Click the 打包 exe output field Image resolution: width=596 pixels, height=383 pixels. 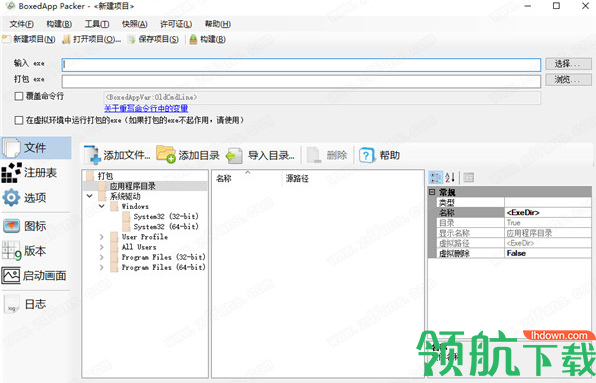(x=301, y=81)
